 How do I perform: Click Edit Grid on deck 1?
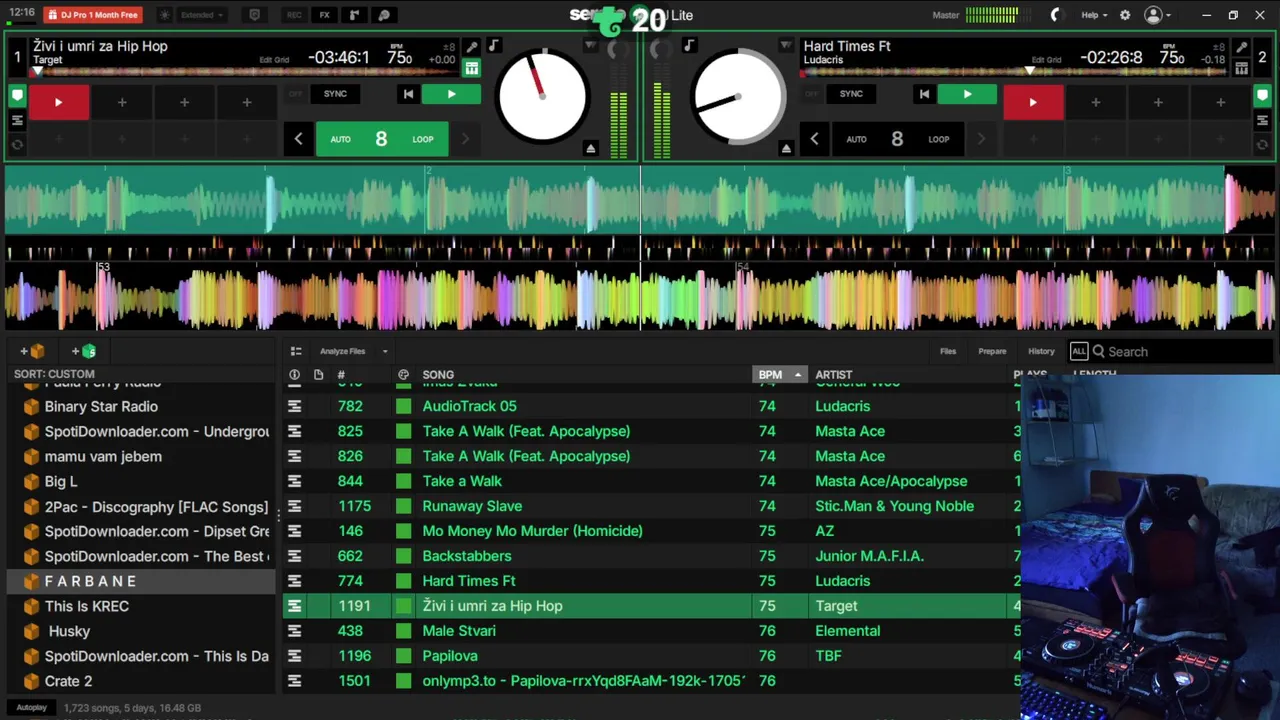[x=274, y=60]
